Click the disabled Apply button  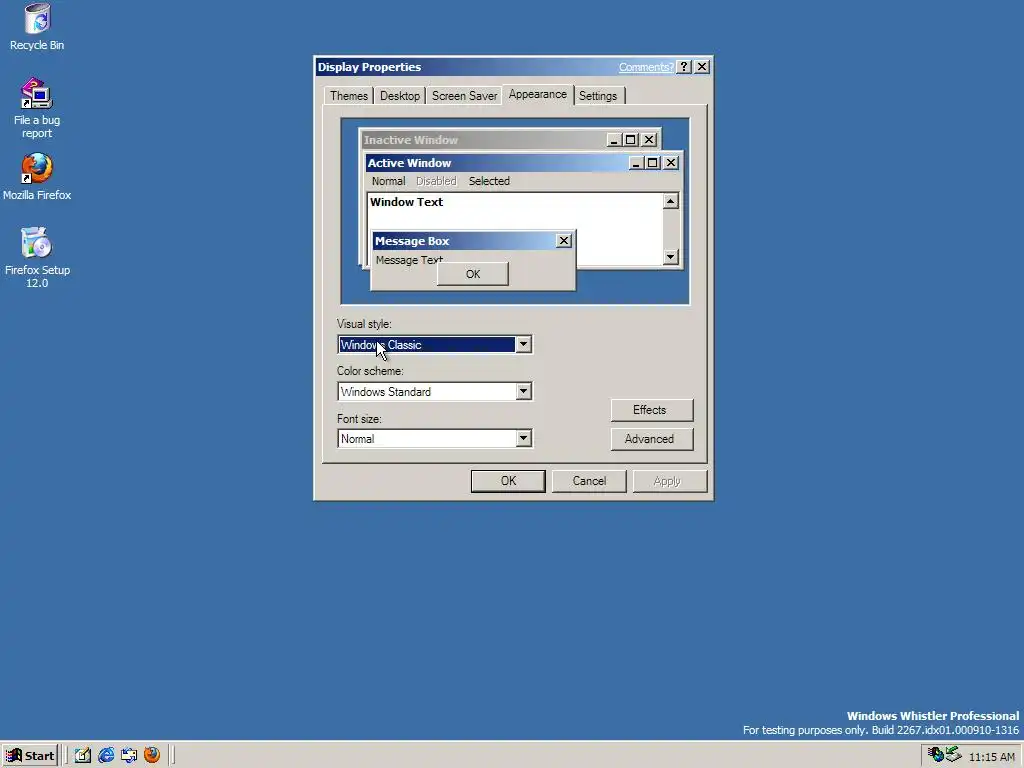point(669,481)
